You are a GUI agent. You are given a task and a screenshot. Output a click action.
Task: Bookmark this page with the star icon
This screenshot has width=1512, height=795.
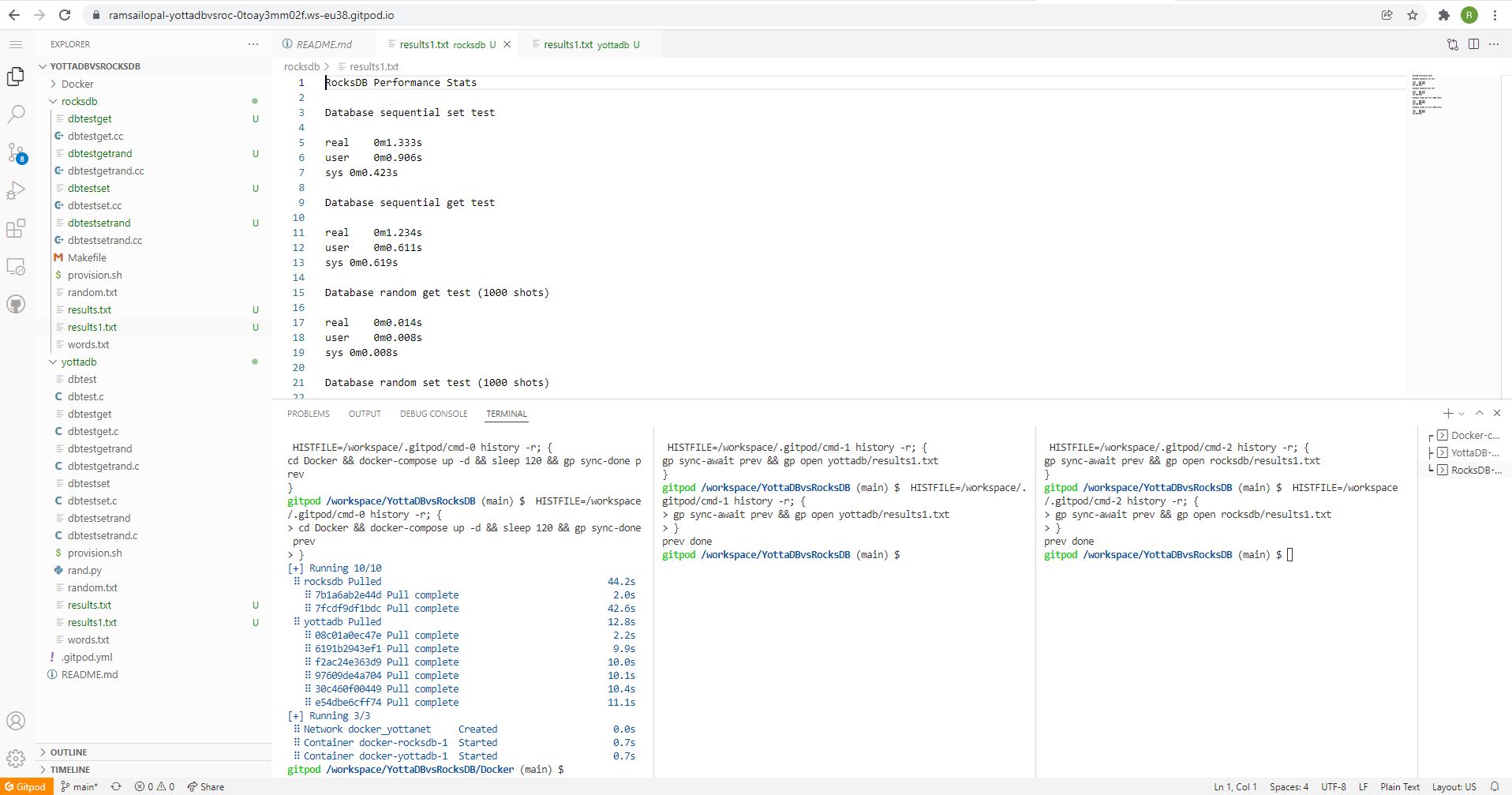point(1413,15)
